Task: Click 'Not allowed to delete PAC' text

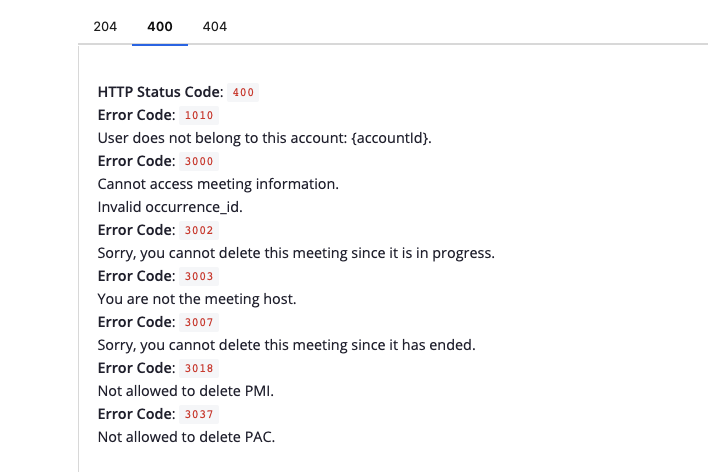Action: [186, 437]
